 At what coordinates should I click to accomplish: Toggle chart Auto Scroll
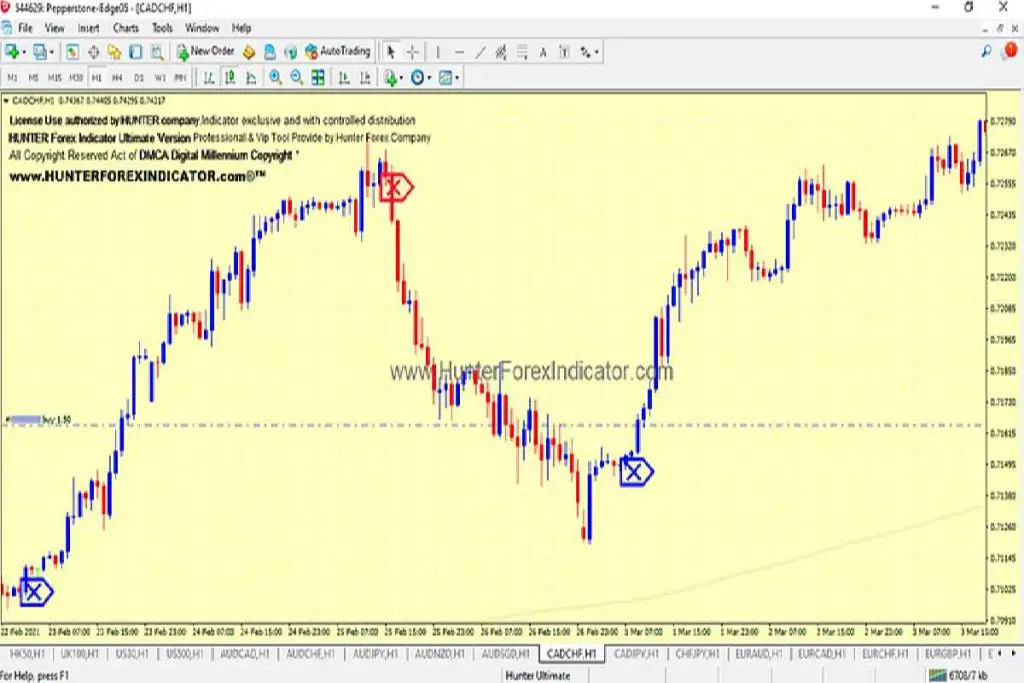click(344, 78)
